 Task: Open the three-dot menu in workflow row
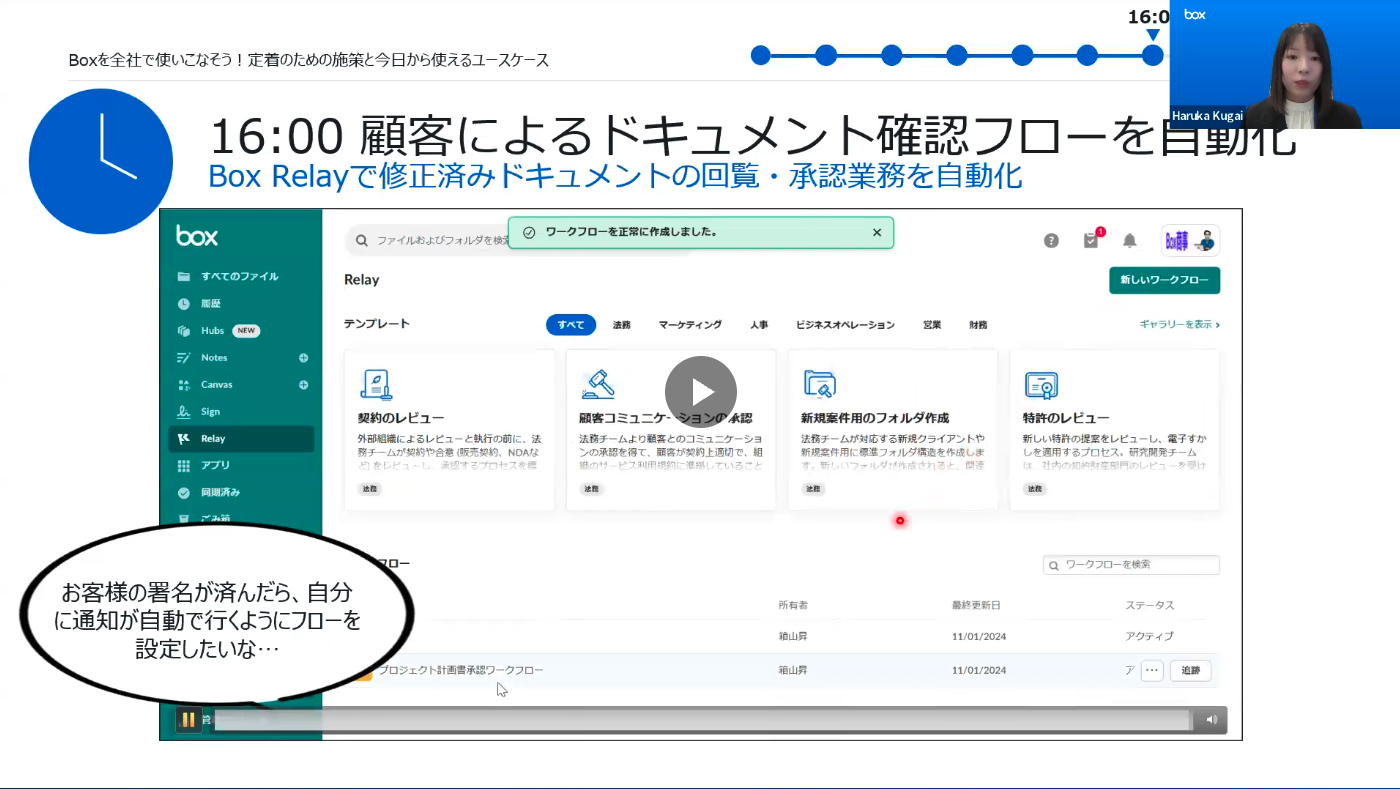[x=1152, y=671]
